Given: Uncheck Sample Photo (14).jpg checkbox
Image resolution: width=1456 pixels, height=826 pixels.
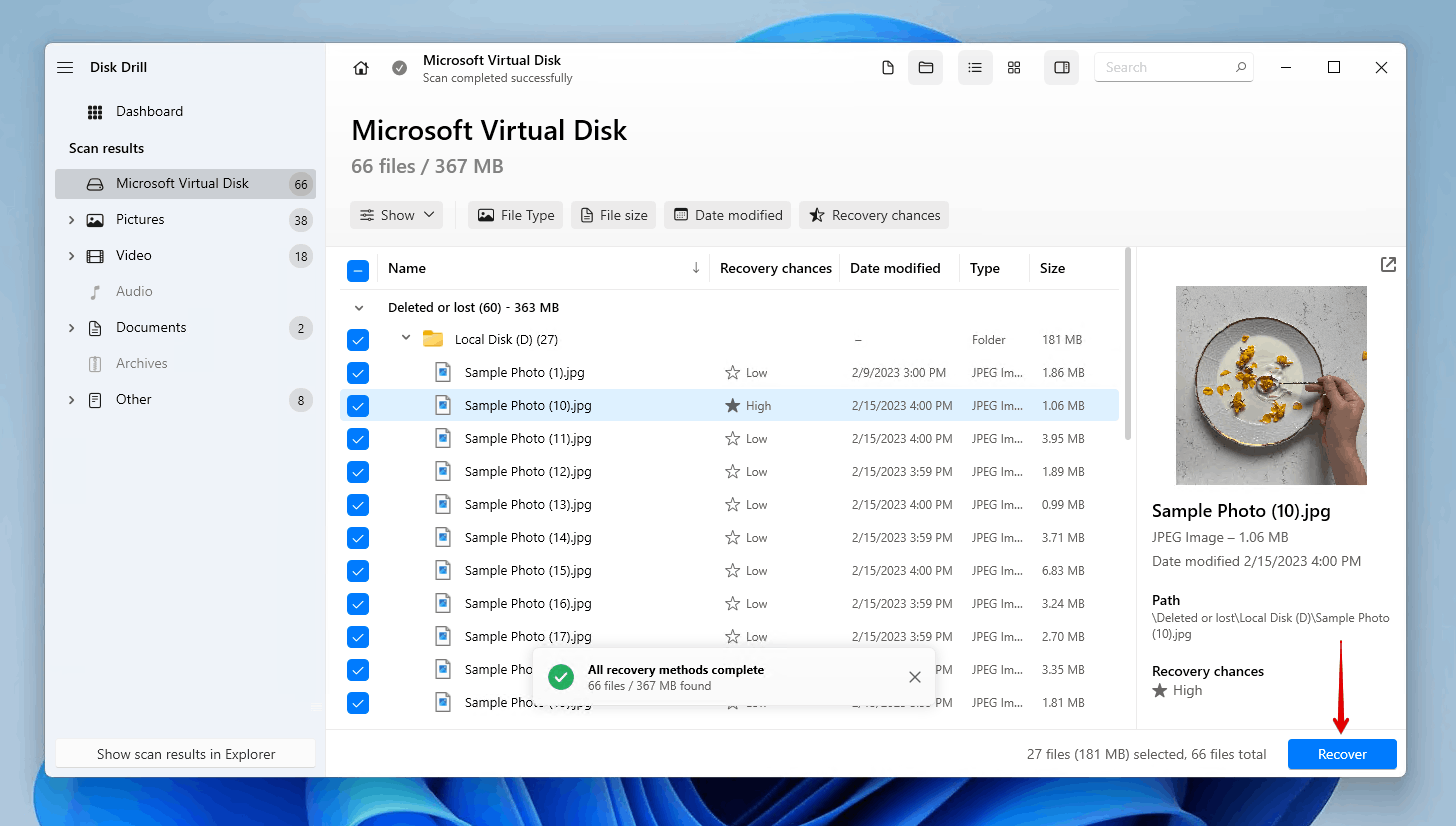Looking at the screenshot, I should point(358,538).
